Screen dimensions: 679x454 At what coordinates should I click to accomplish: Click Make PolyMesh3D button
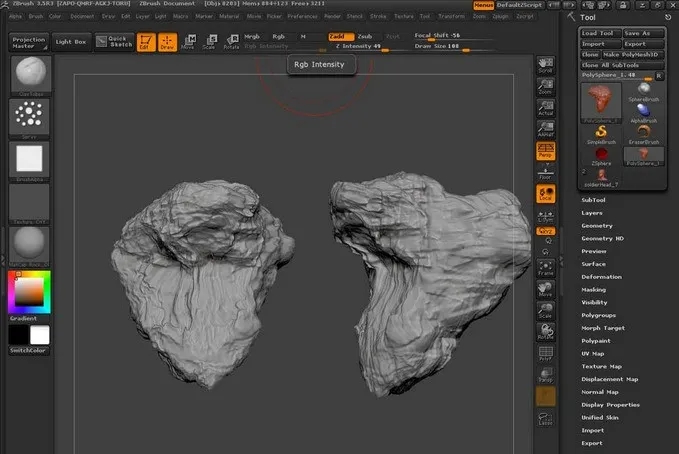click(633, 55)
